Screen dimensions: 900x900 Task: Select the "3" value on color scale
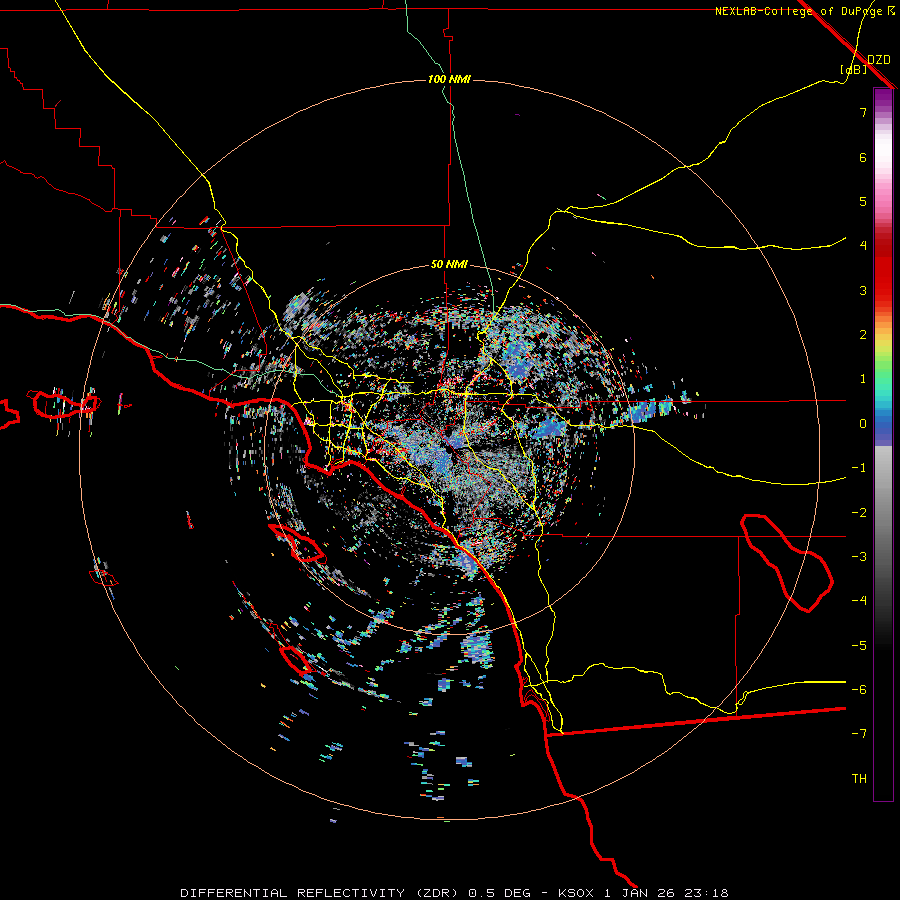(863, 290)
